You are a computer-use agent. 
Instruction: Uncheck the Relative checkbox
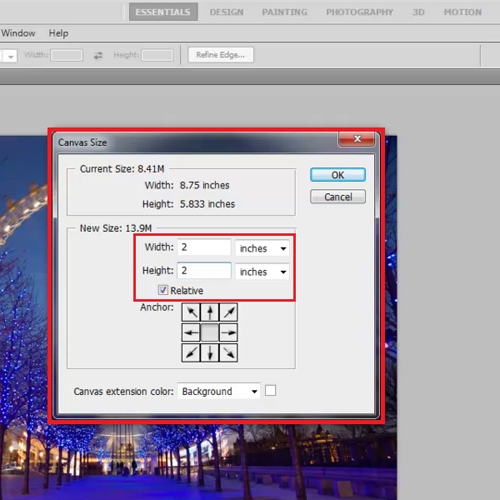(163, 290)
